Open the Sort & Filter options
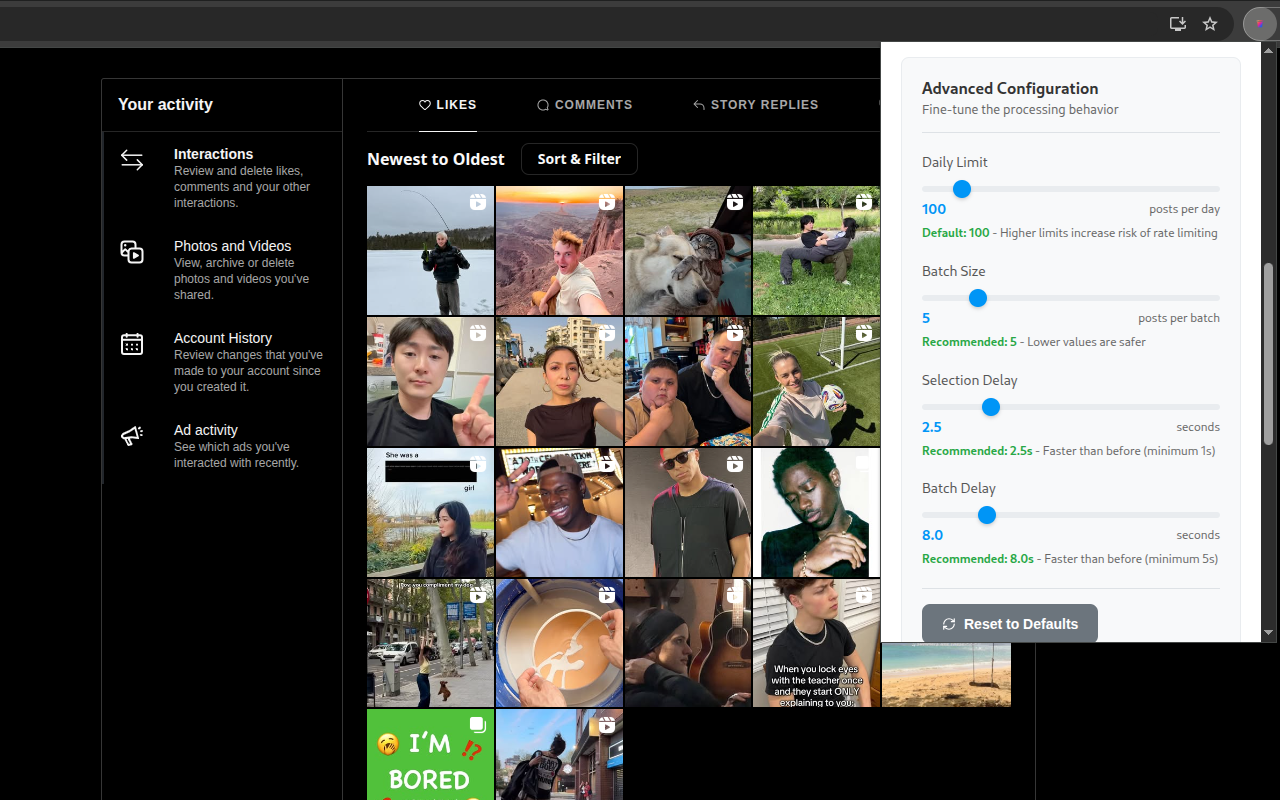 pos(579,159)
